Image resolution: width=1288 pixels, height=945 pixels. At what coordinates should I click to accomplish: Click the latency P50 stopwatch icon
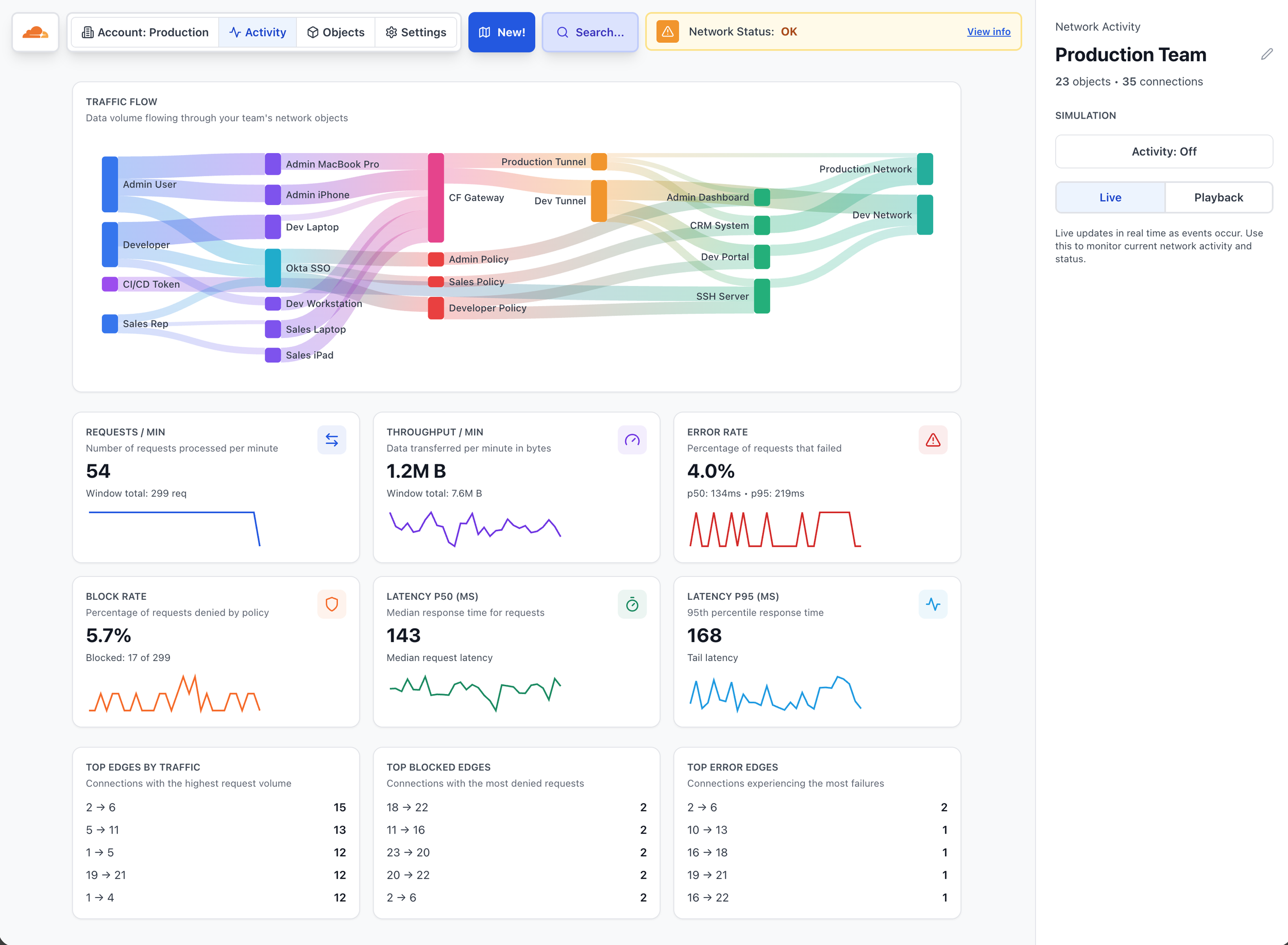[632, 603]
